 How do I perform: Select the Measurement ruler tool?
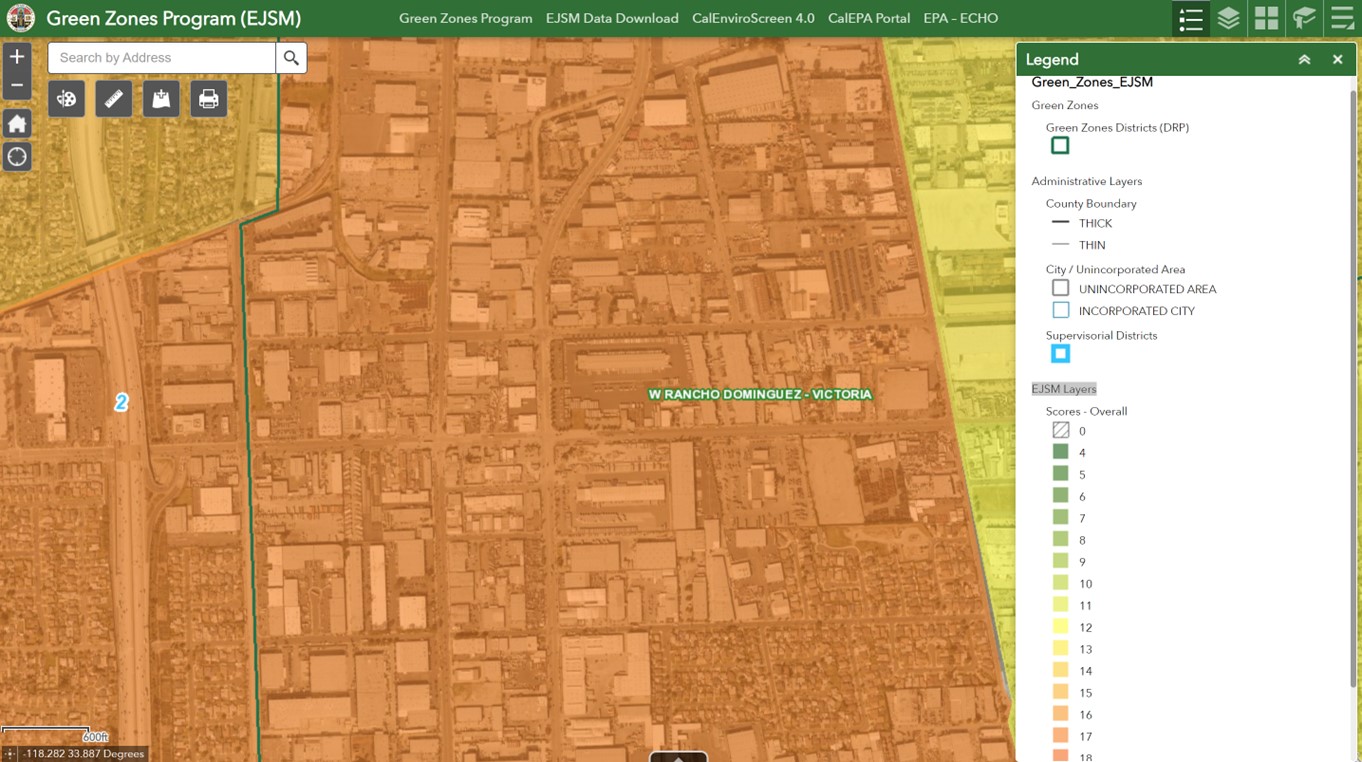[x=113, y=98]
